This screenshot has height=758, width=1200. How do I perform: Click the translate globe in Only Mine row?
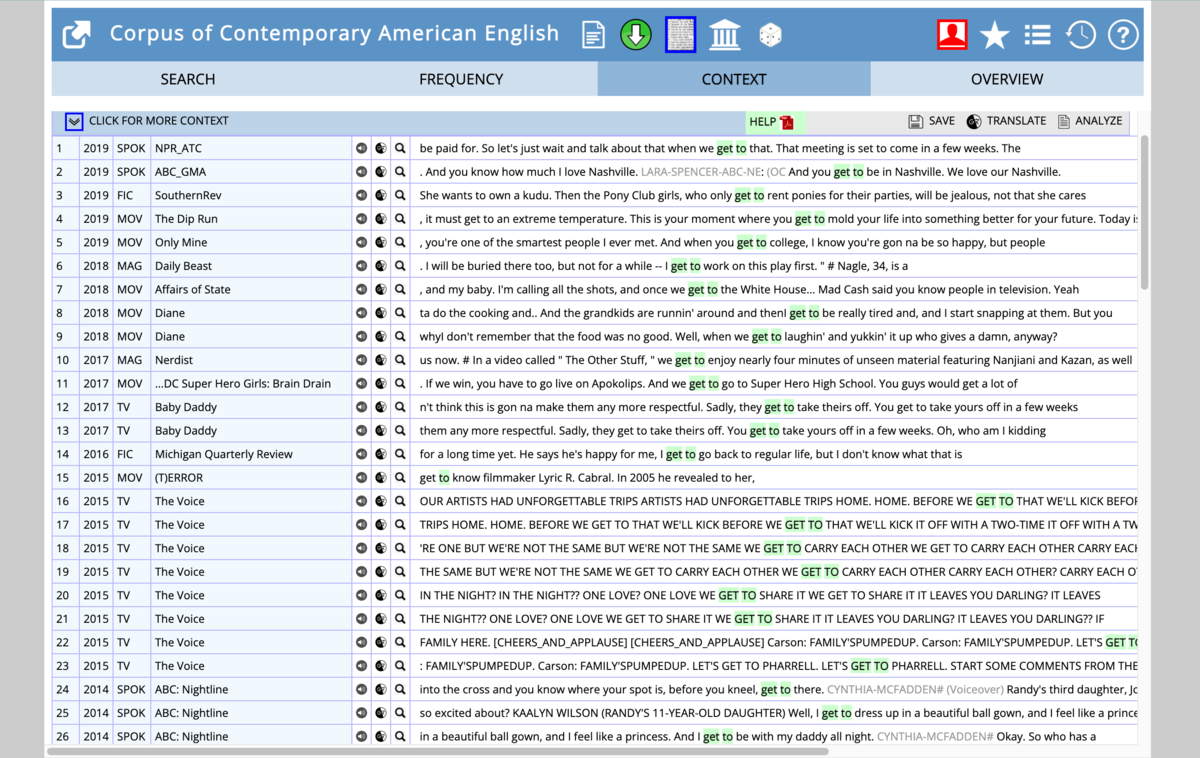[381, 242]
